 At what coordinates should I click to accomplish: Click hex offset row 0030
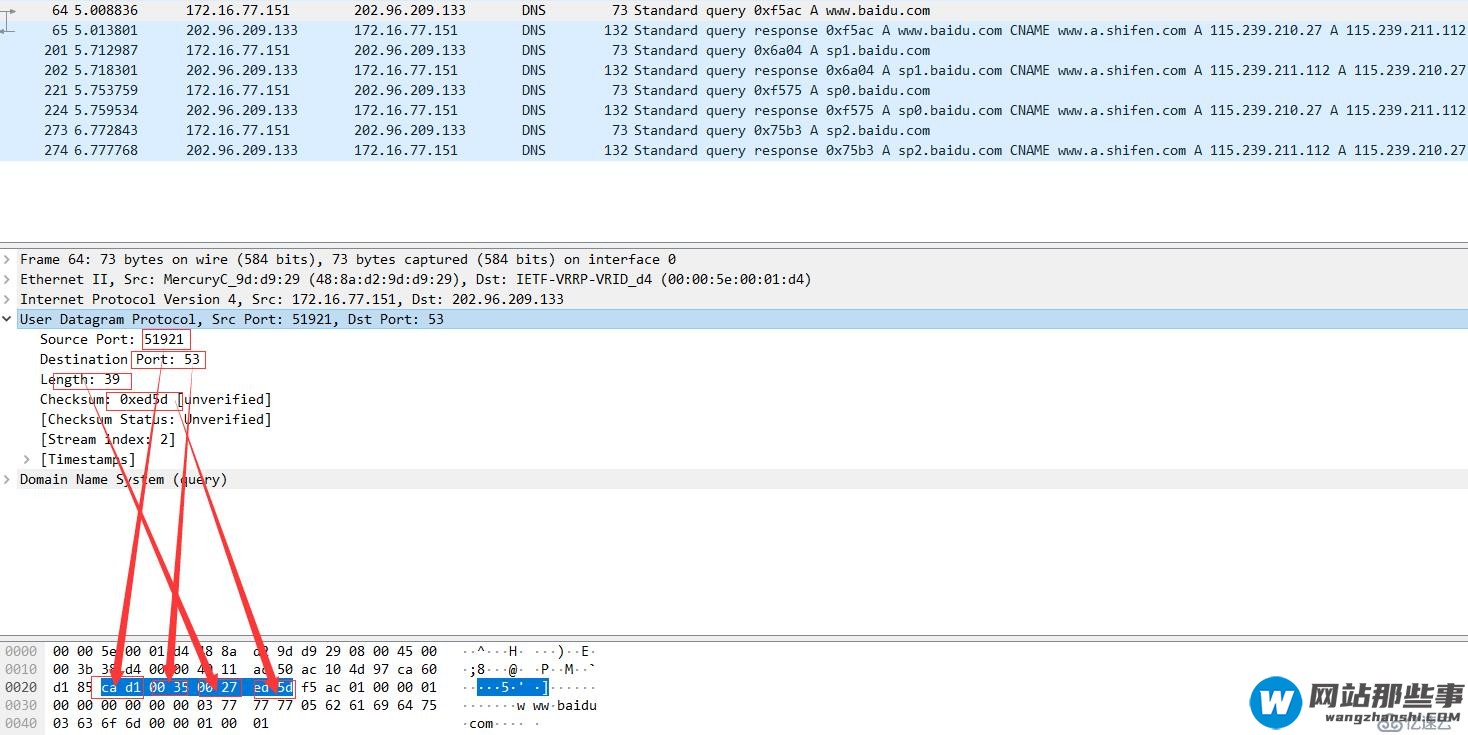[x=21, y=705]
